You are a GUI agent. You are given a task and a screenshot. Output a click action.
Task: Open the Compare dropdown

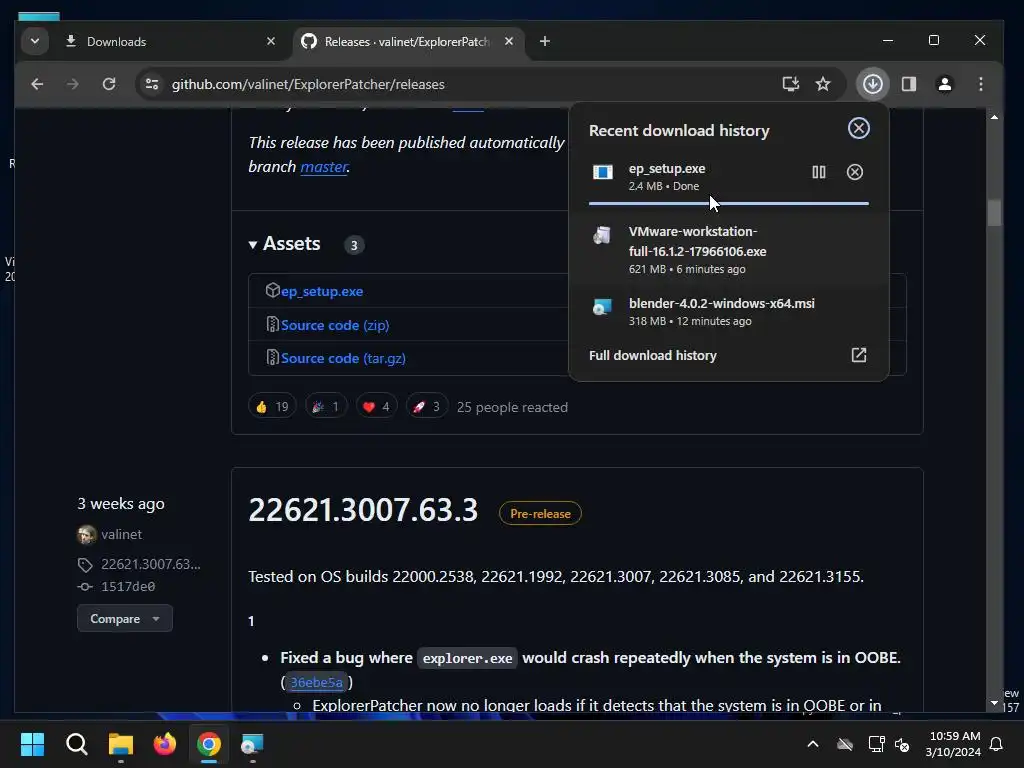[125, 618]
